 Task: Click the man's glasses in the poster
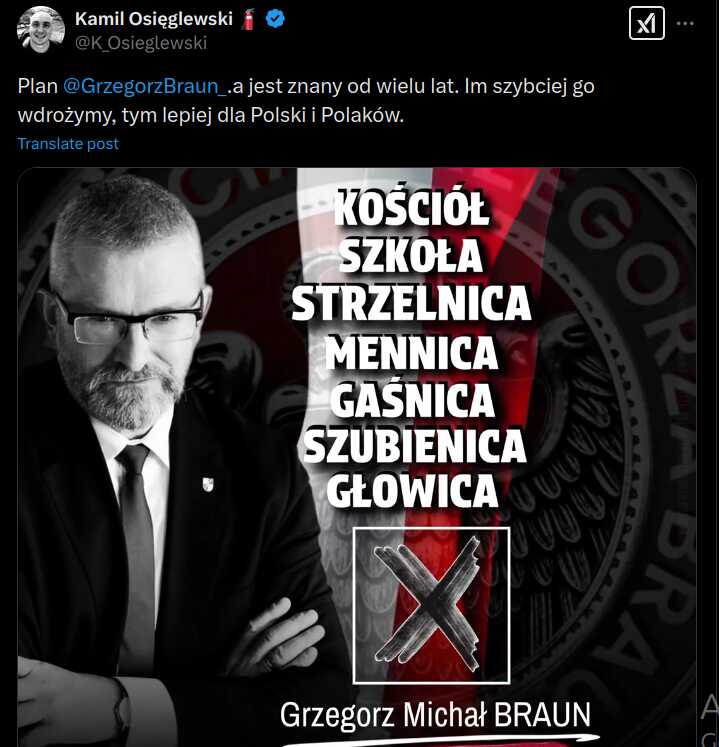[129, 318]
